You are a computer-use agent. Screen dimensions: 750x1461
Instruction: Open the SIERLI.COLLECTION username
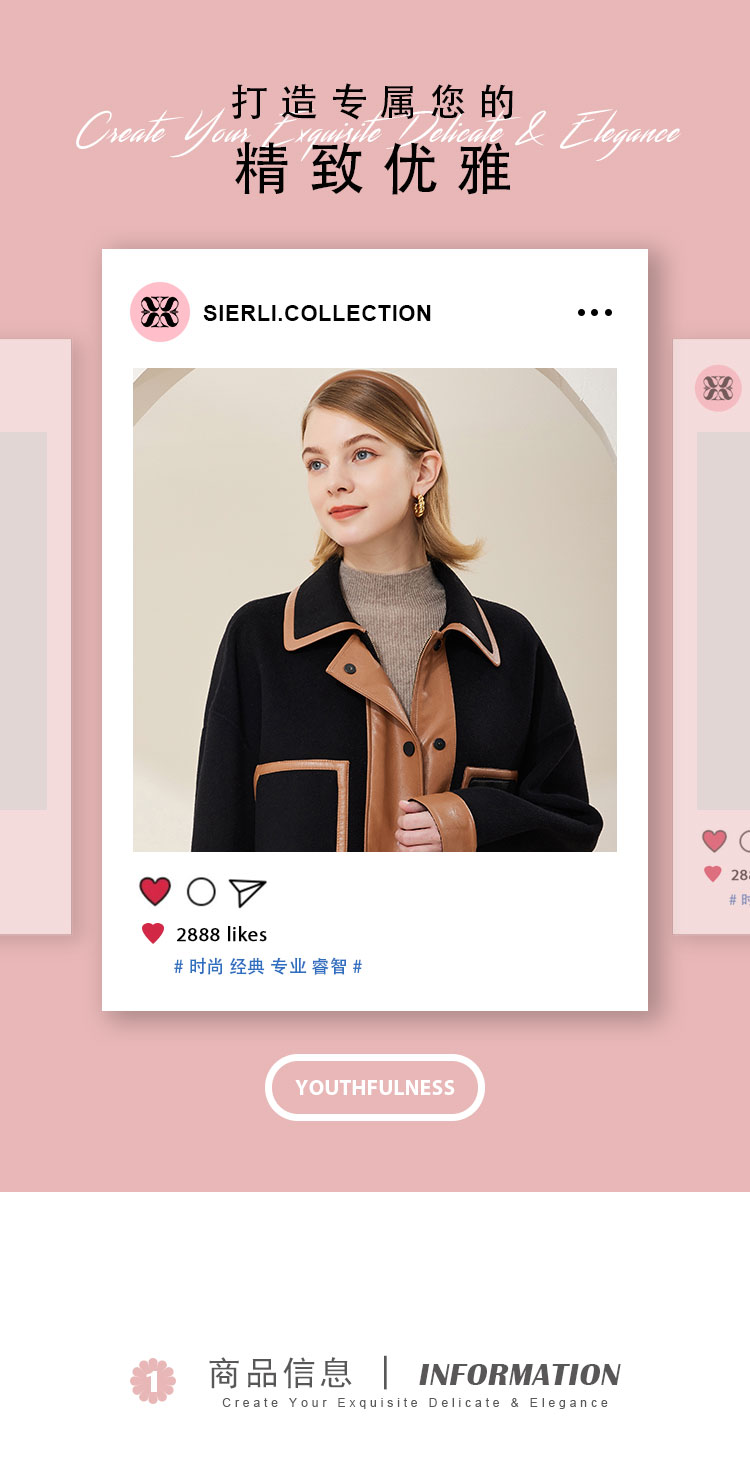(x=317, y=313)
